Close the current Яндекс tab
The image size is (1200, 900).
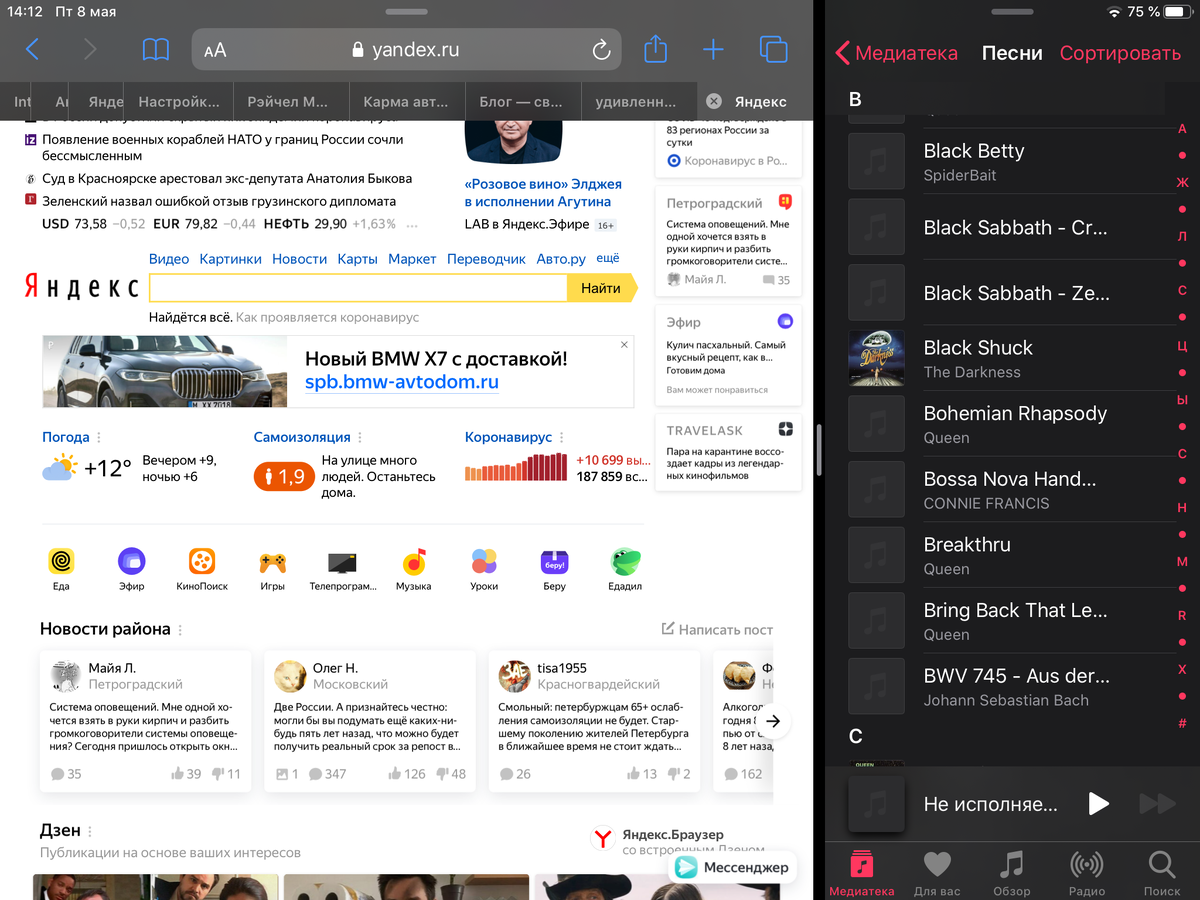point(713,101)
